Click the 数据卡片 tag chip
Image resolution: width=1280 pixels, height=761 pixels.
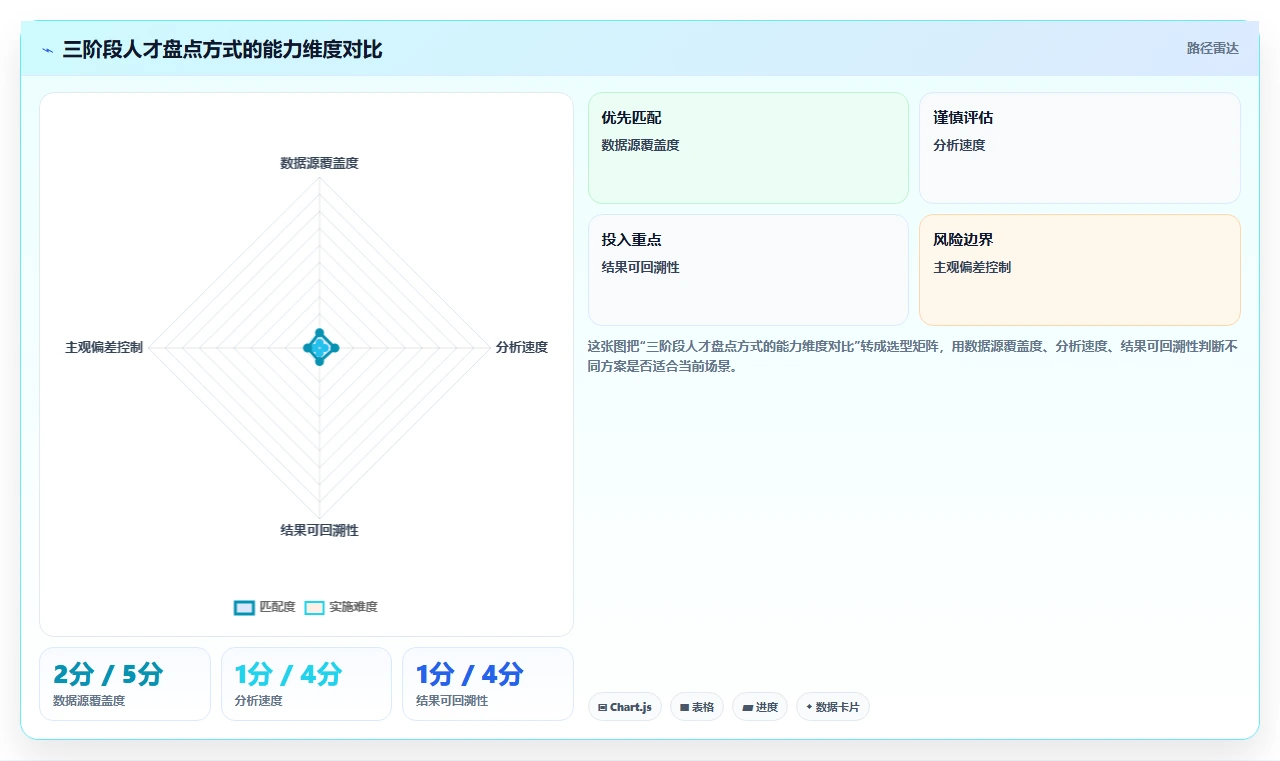833,707
